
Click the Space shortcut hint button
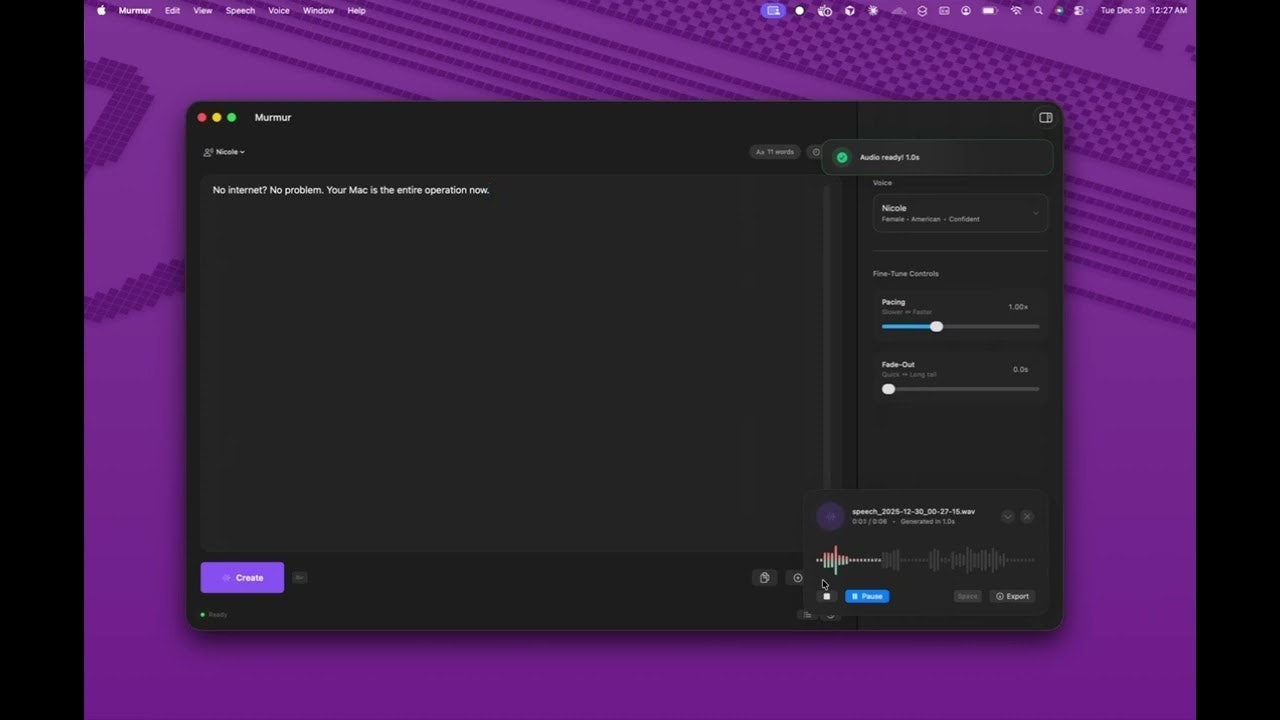point(967,596)
